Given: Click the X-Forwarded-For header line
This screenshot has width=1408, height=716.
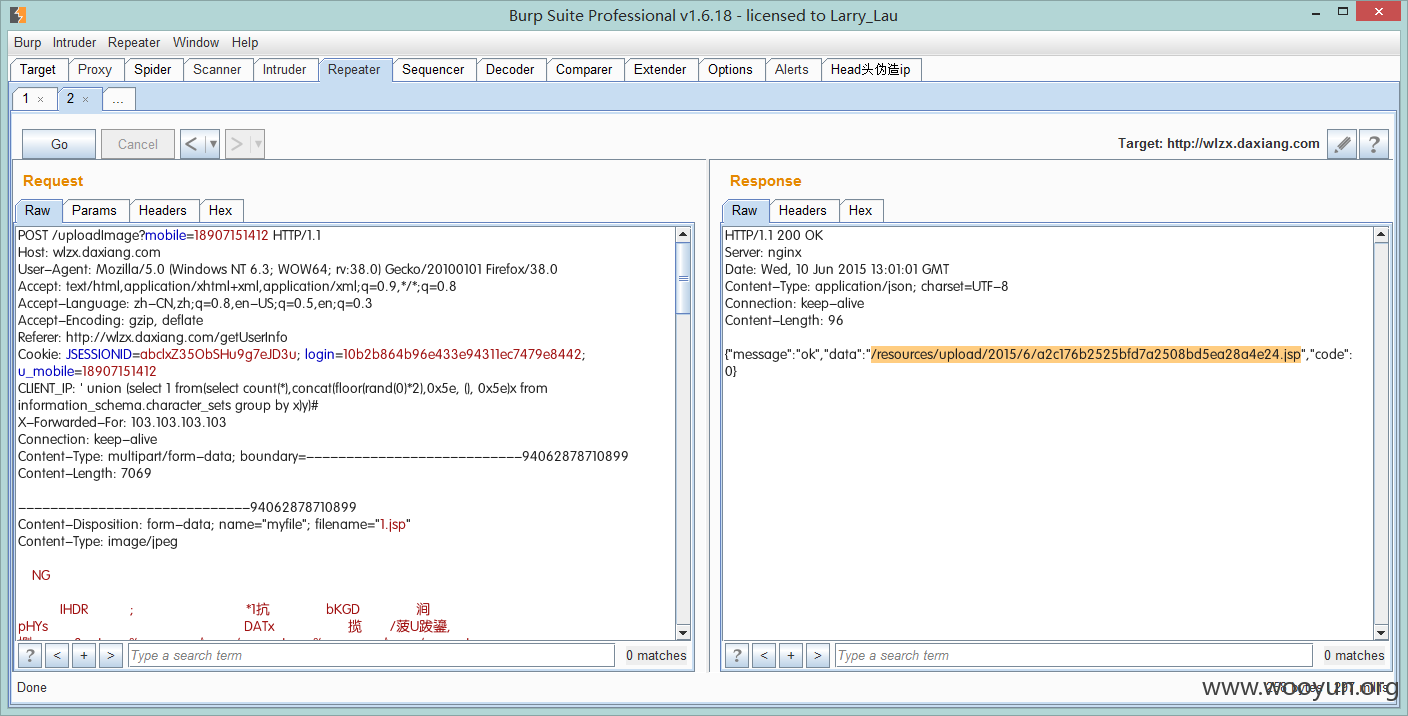Looking at the screenshot, I should tap(122, 422).
